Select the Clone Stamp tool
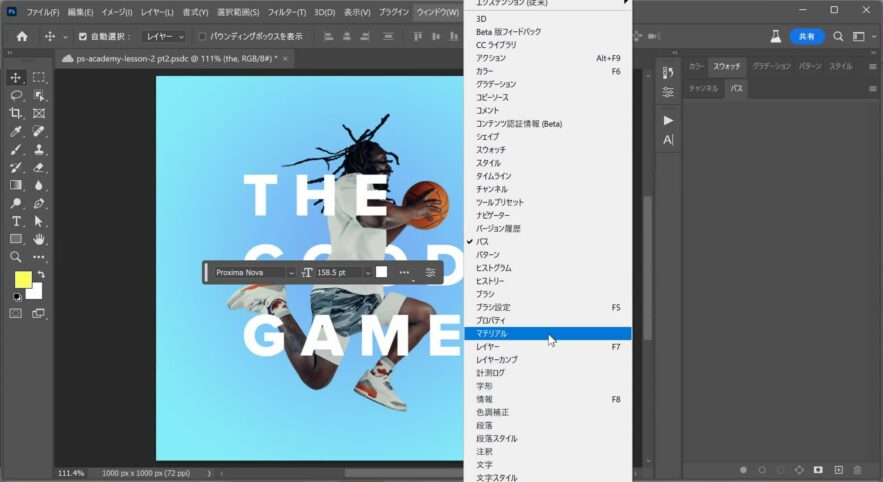 (39, 150)
